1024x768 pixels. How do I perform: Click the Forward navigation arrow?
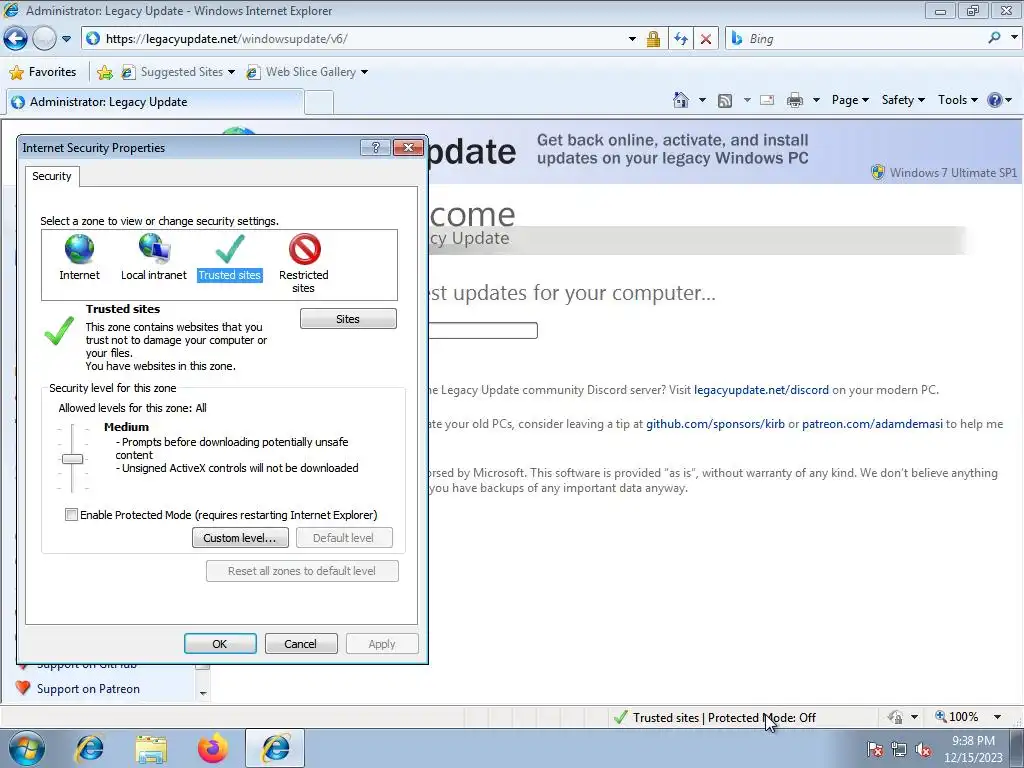pyautogui.click(x=44, y=39)
